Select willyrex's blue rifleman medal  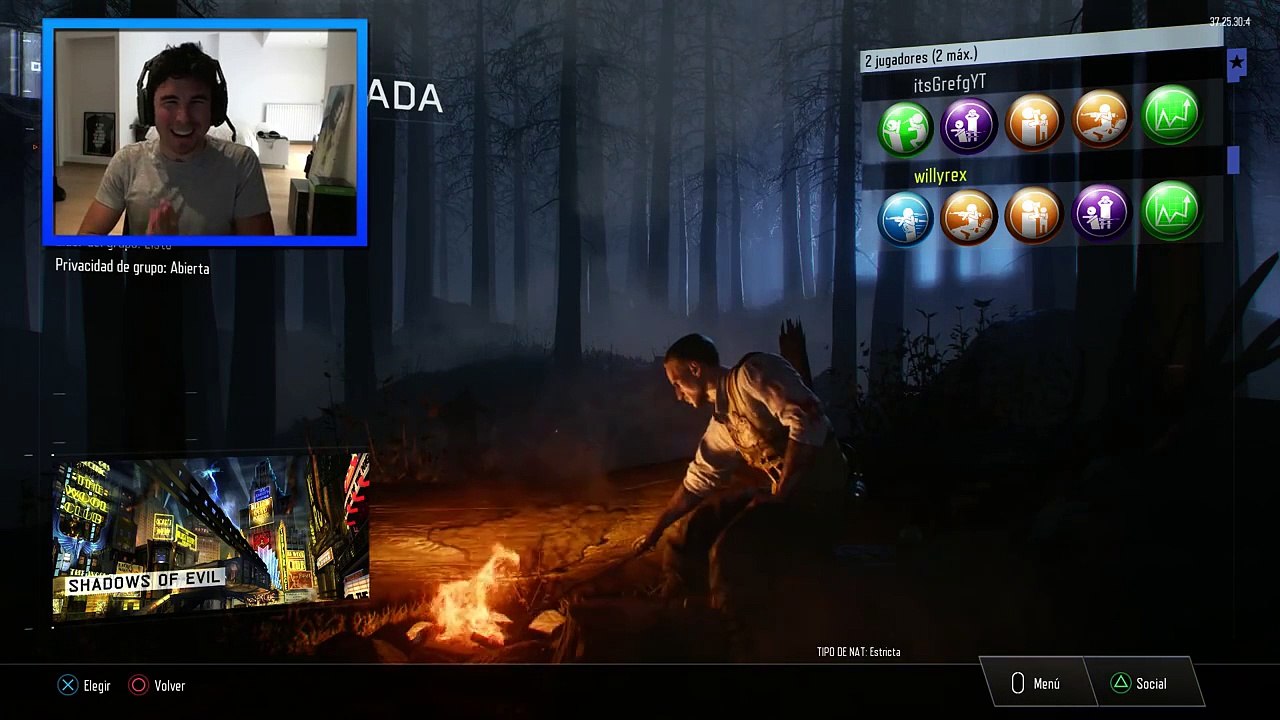tap(905, 218)
